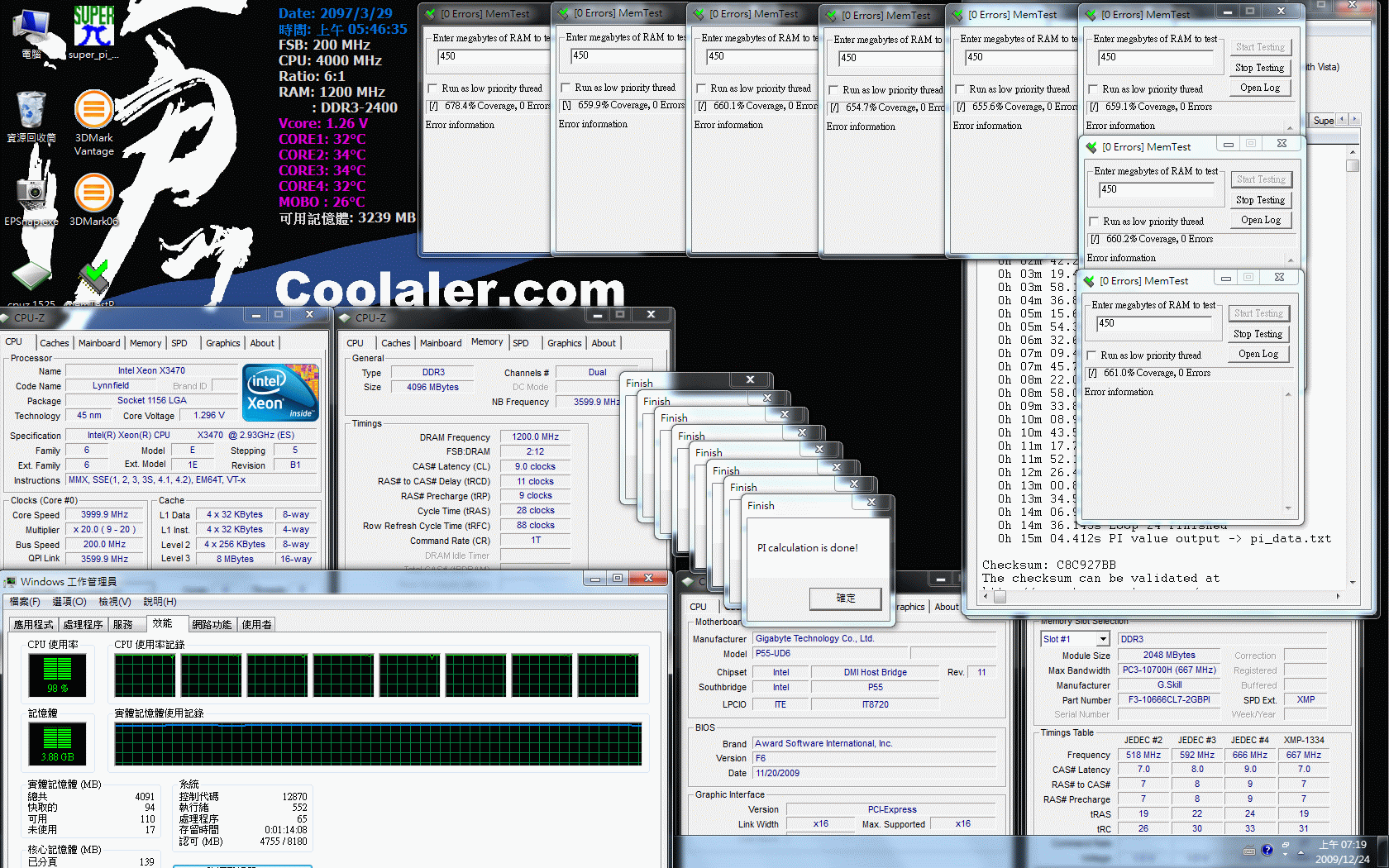Click title icon of MemTest window with 660.2% coverage

tap(1091, 147)
